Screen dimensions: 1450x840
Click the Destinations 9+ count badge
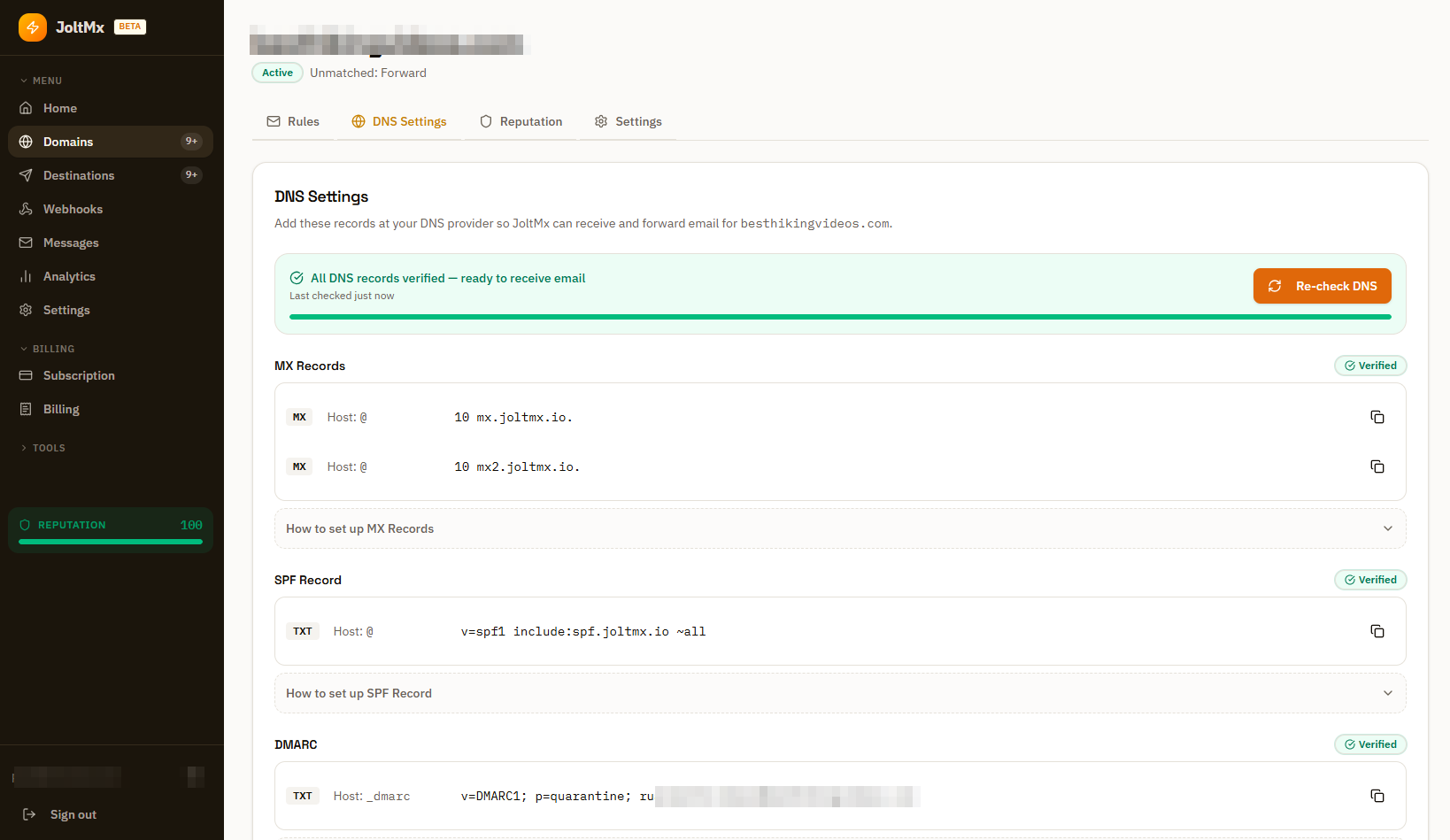tap(191, 175)
